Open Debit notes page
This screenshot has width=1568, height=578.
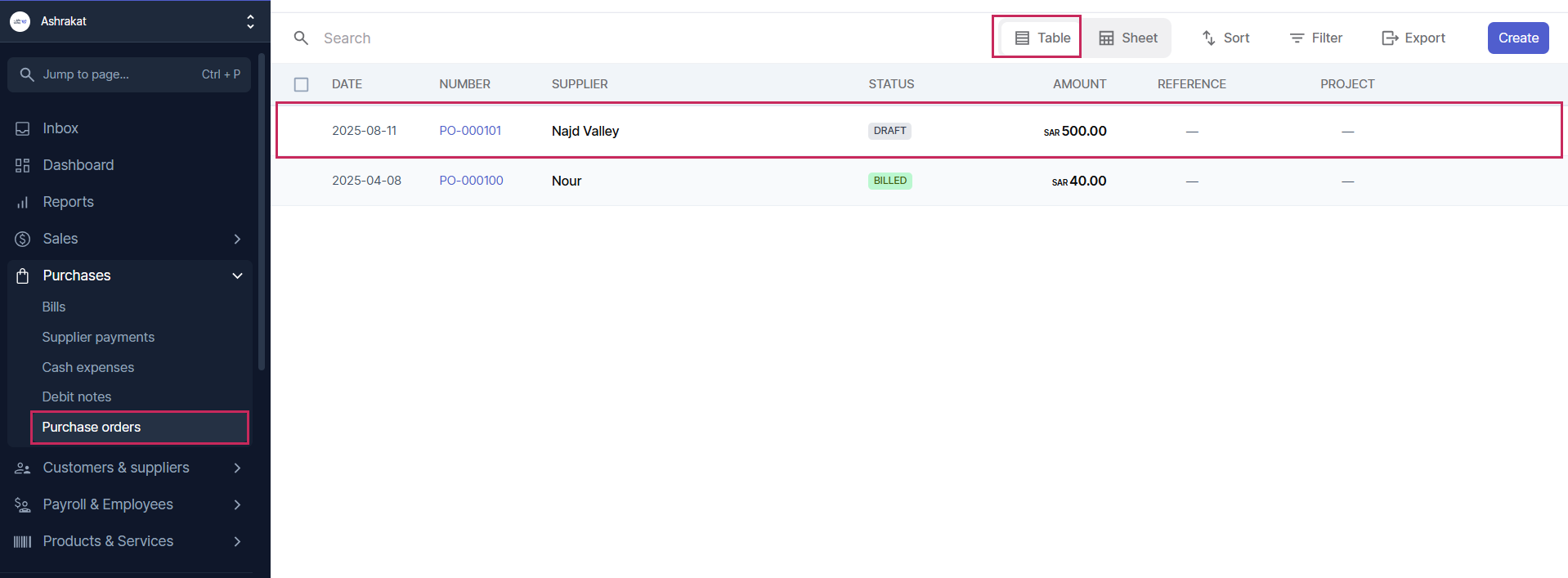pos(77,397)
